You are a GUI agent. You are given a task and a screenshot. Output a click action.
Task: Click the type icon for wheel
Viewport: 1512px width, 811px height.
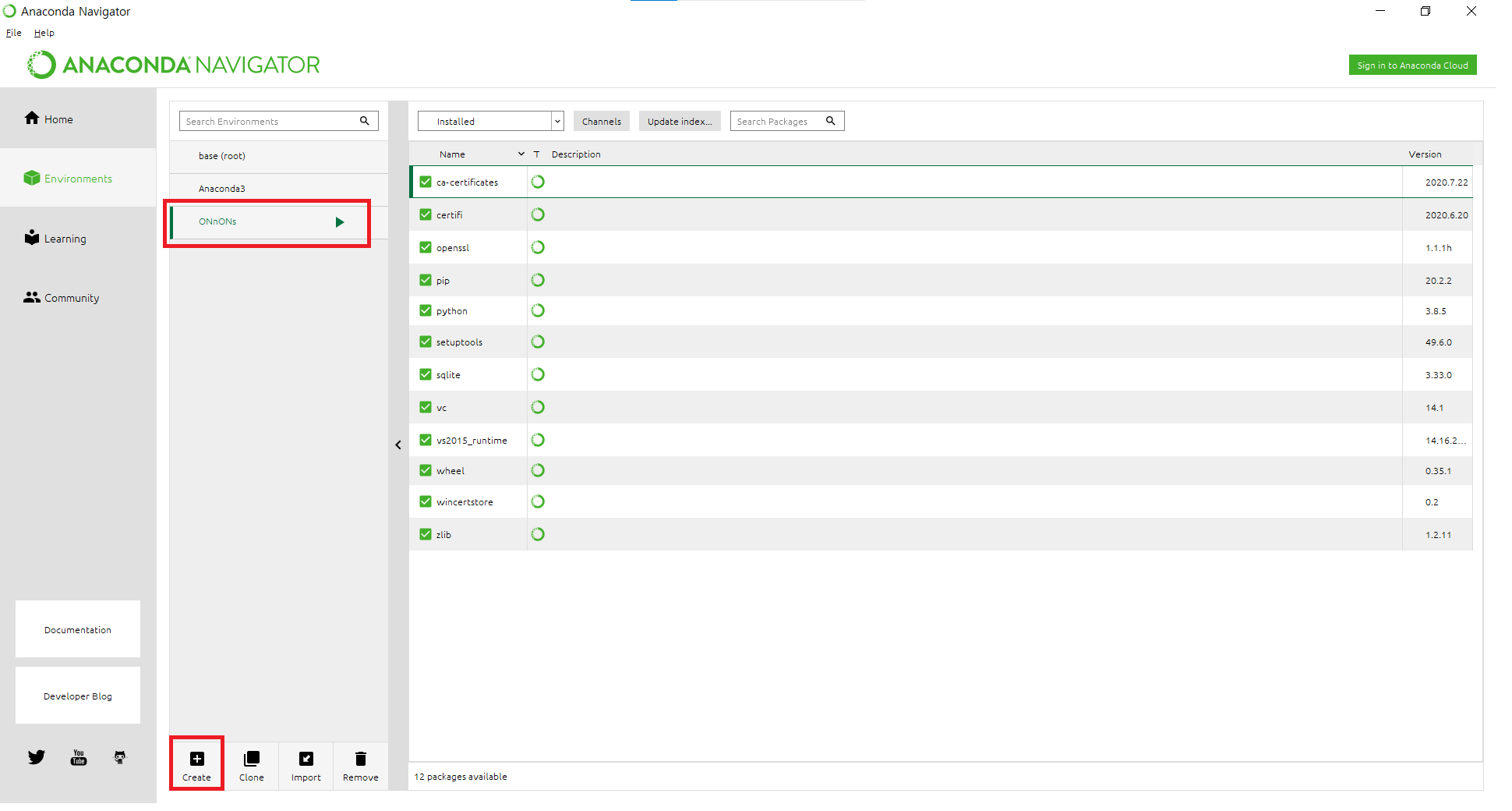tap(538, 470)
